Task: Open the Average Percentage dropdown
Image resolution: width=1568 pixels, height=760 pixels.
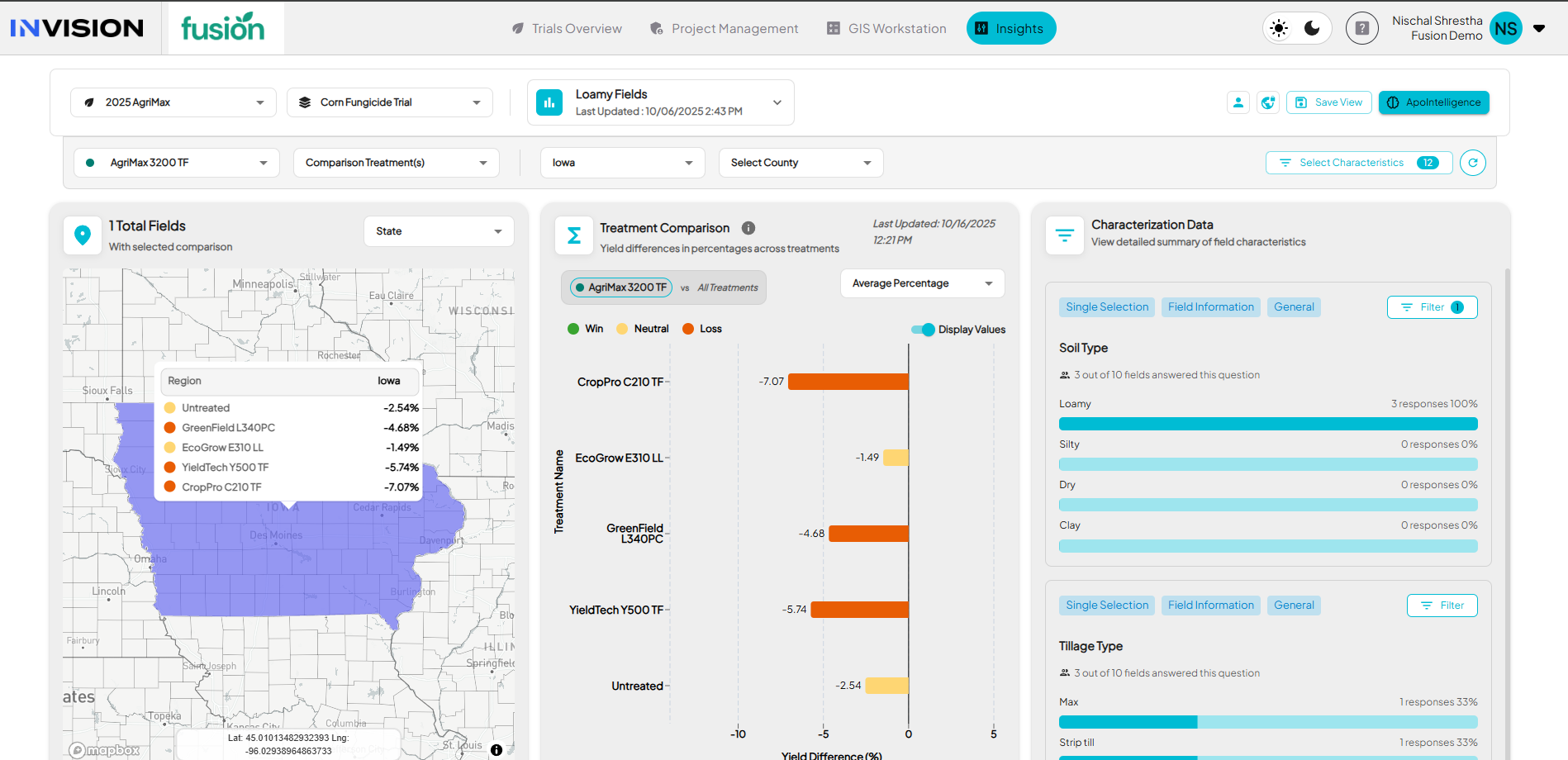Action: (x=922, y=283)
